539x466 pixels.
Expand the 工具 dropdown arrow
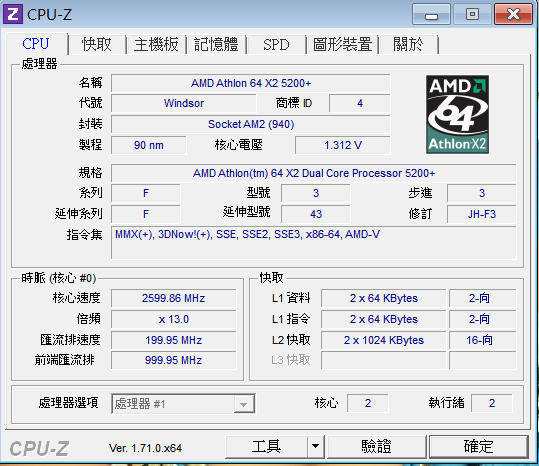pyautogui.click(x=315, y=447)
